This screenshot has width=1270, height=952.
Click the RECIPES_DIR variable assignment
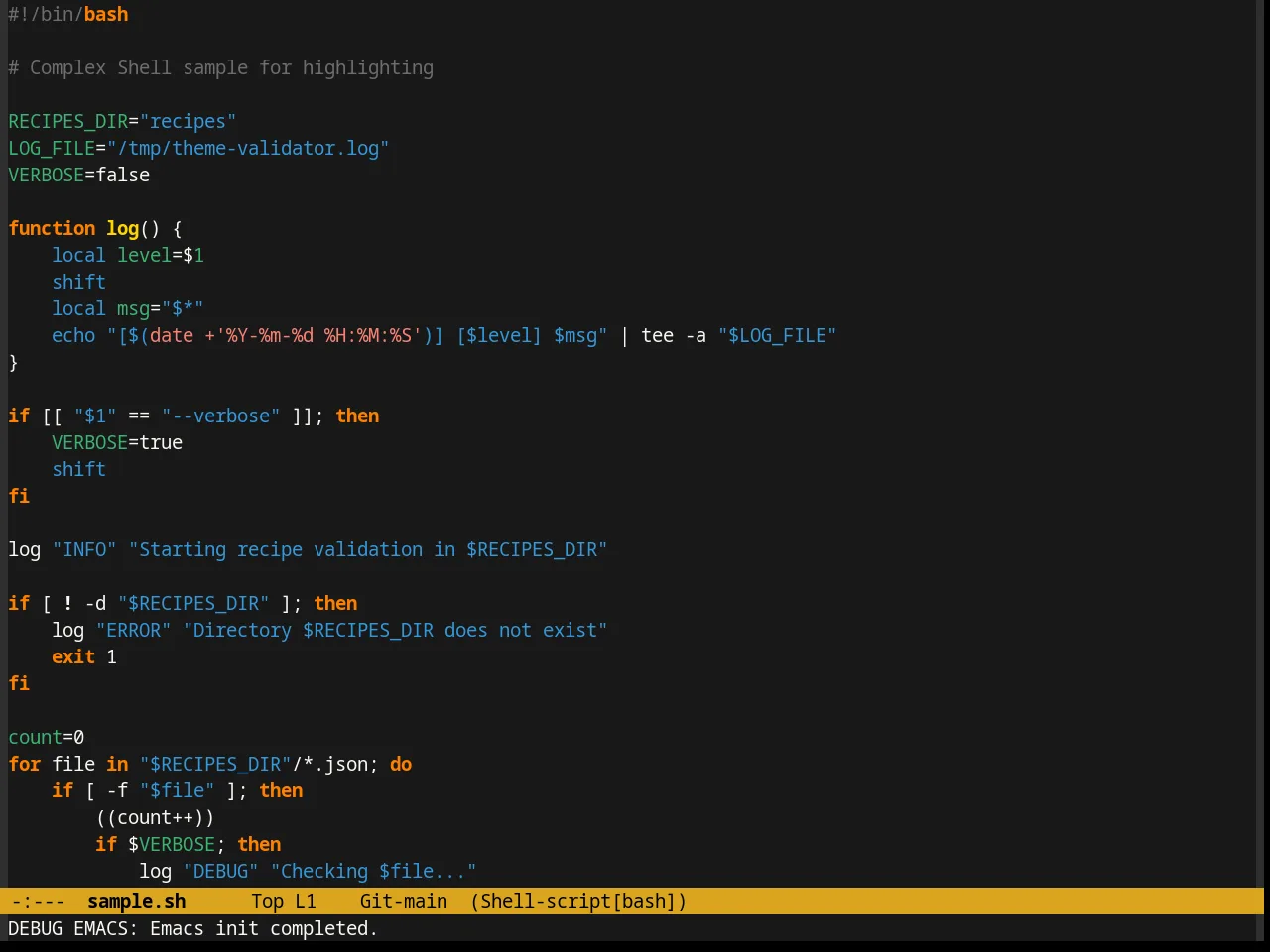point(122,121)
